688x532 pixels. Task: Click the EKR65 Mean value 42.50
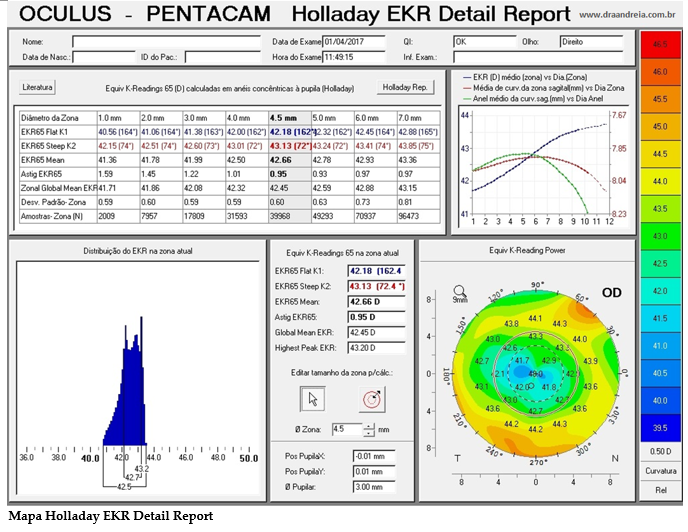pyautogui.click(x=247, y=160)
